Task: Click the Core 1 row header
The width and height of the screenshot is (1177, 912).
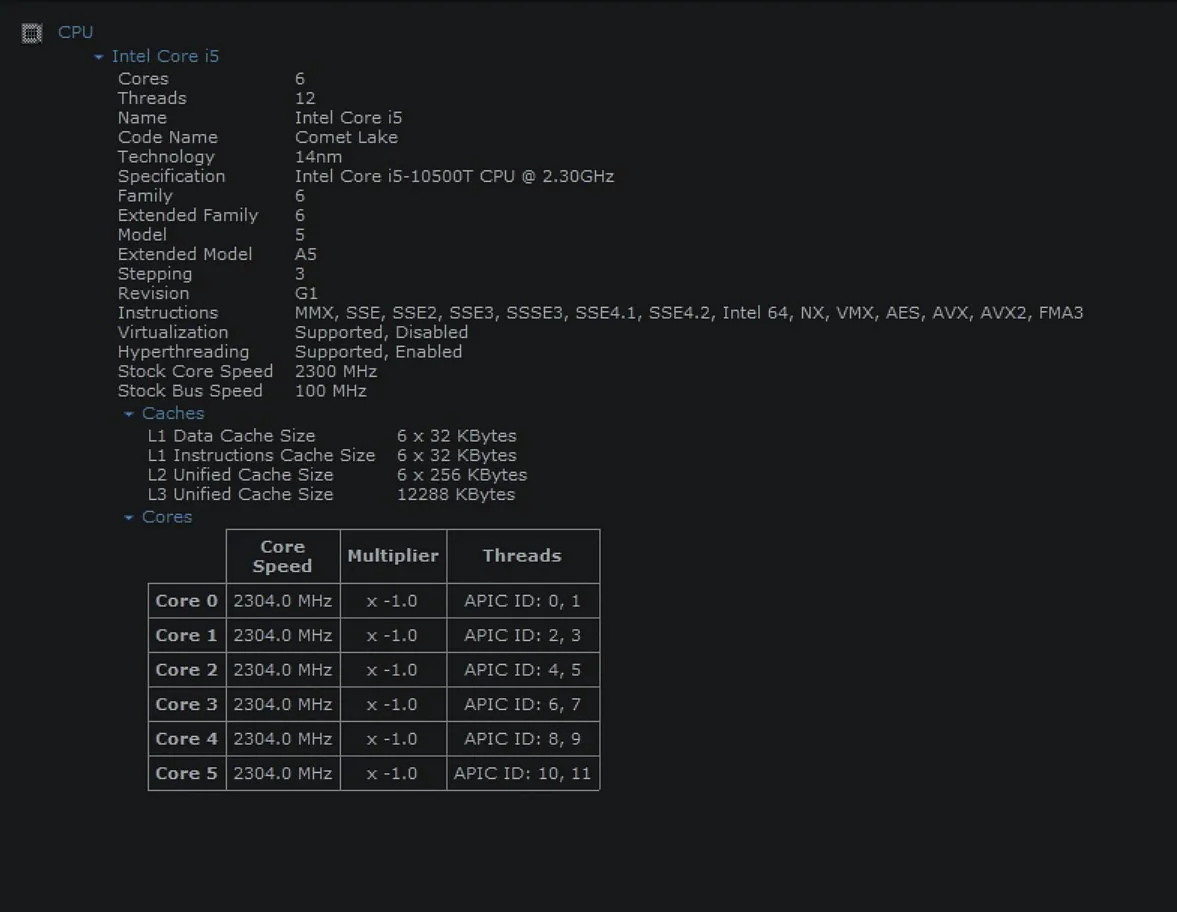Action: click(x=187, y=636)
